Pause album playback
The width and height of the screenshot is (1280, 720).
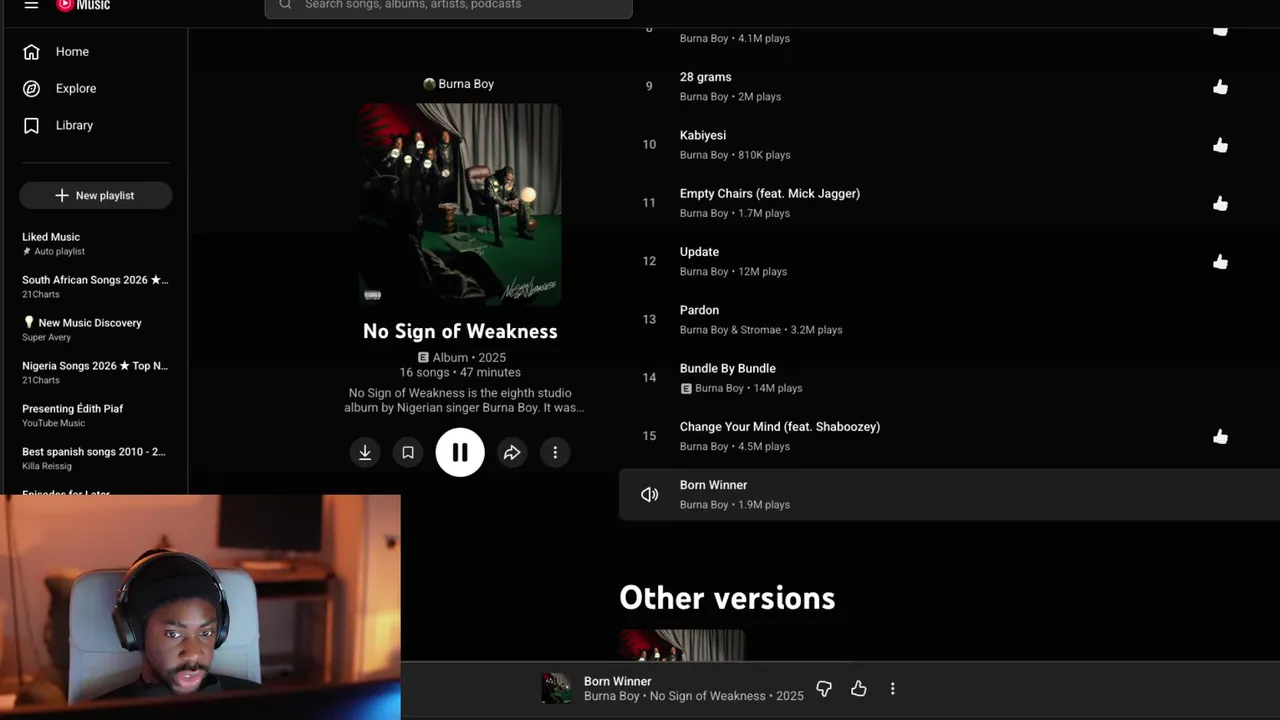tap(460, 453)
